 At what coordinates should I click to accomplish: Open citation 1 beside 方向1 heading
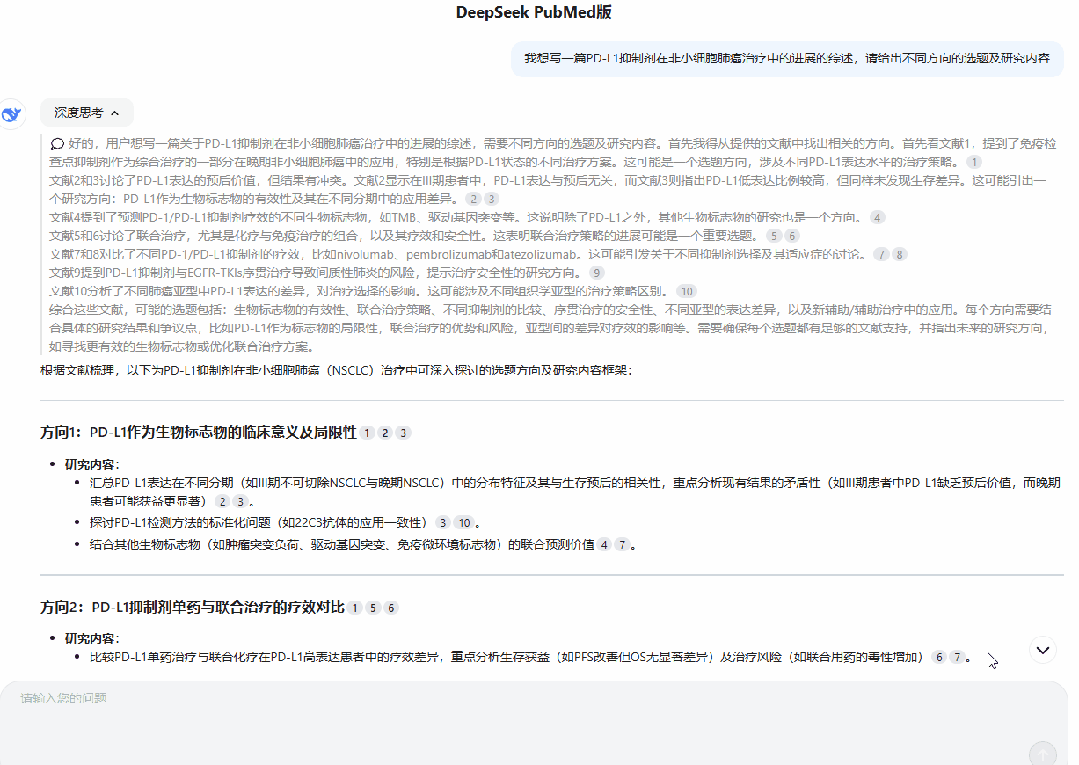coord(367,433)
